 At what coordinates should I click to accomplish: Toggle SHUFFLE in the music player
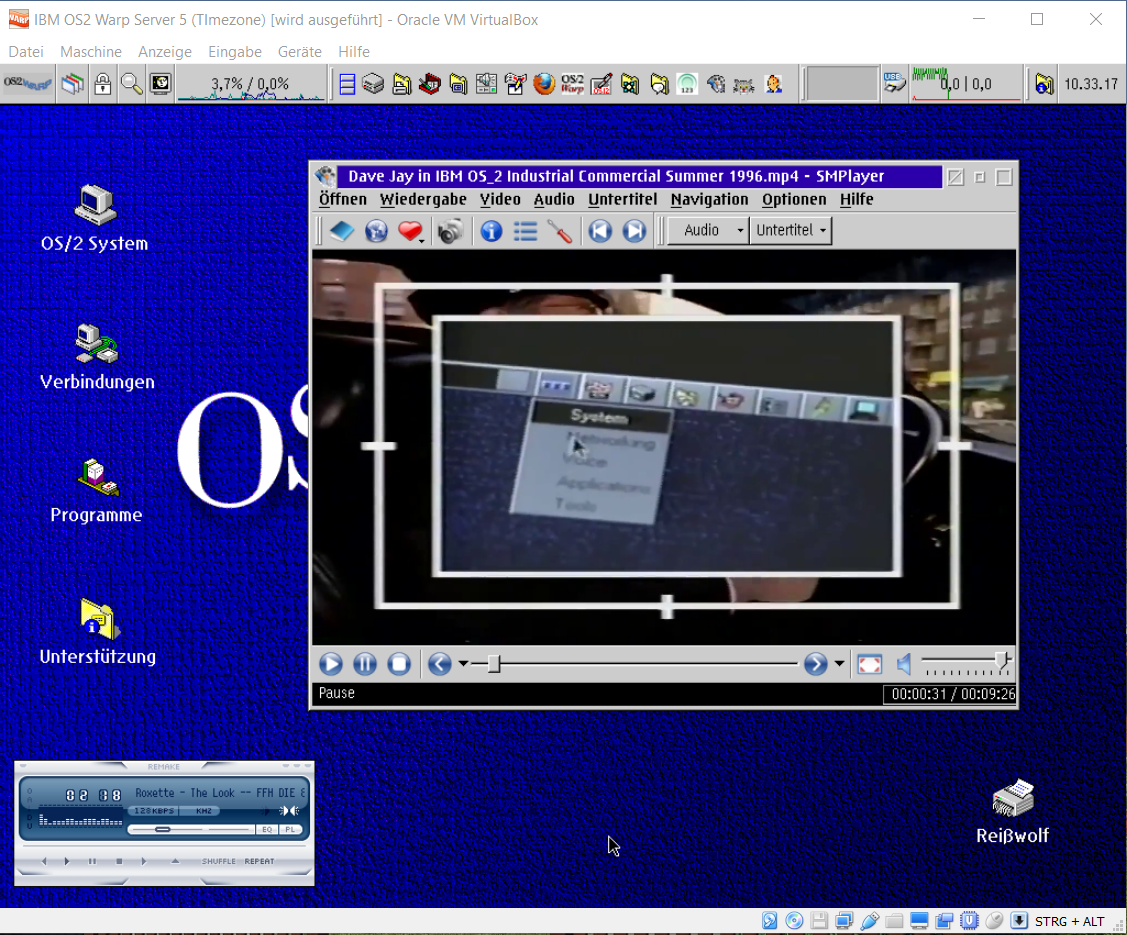pos(218,861)
